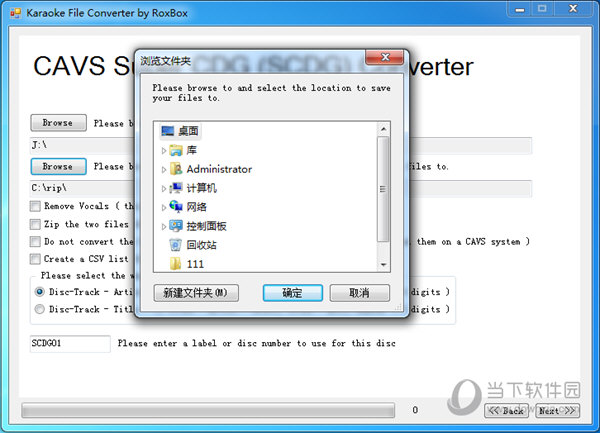Expand the Administrator tree node
Image resolution: width=600 pixels, height=433 pixels.
pyautogui.click(x=164, y=169)
